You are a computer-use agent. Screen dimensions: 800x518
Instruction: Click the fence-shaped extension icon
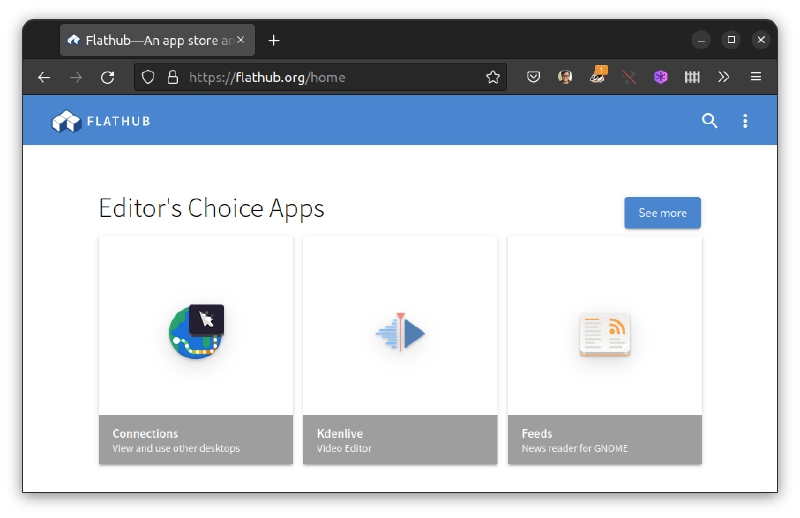(x=691, y=77)
